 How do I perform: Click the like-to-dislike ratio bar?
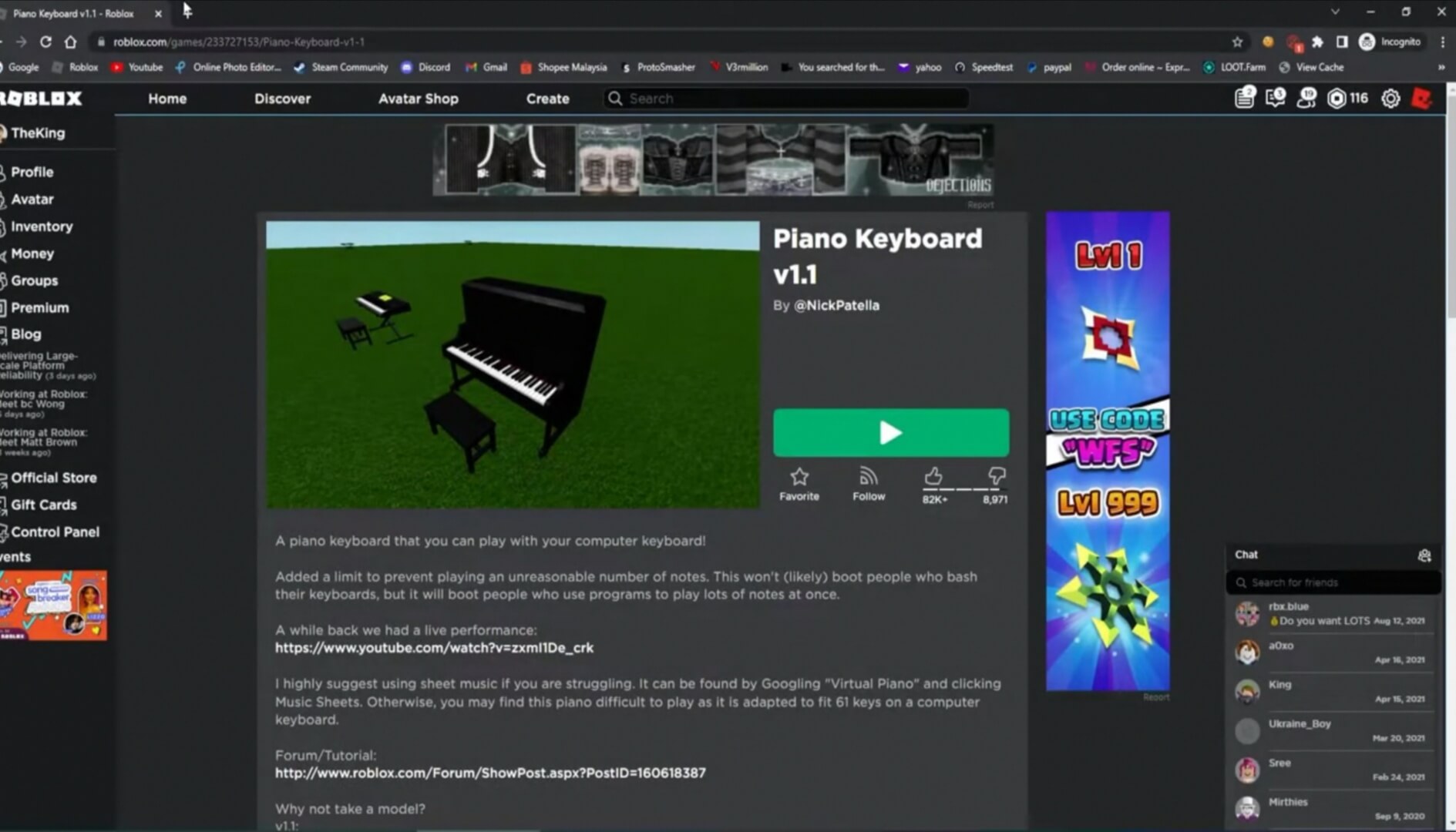click(x=963, y=487)
